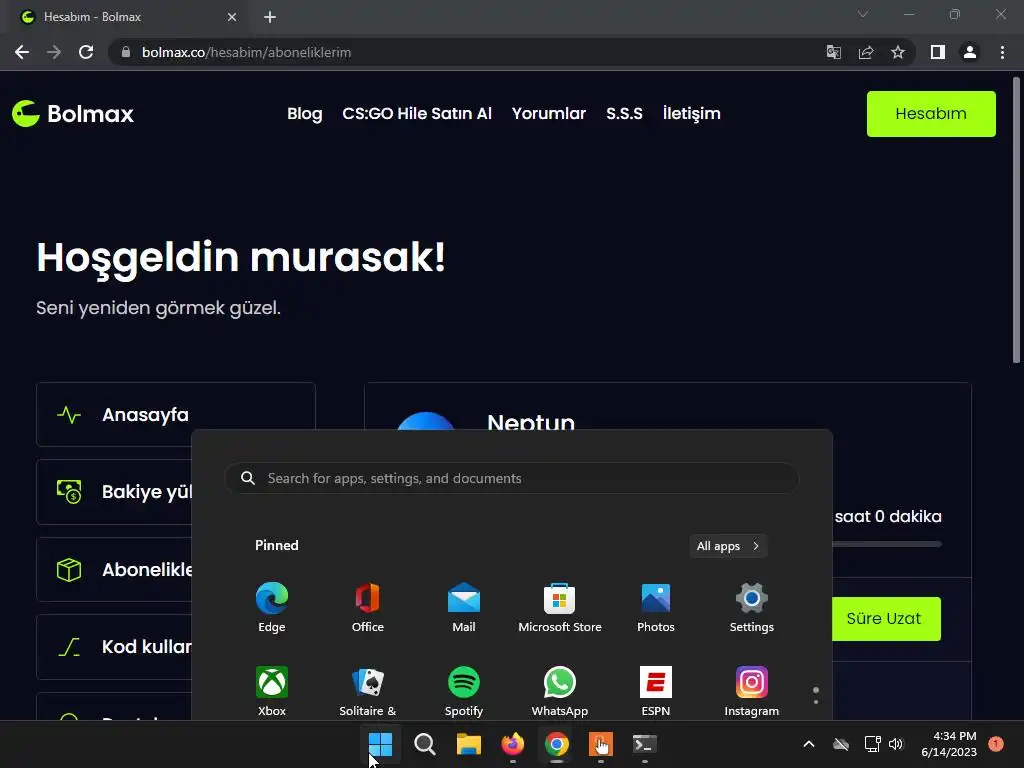Open clock and date flyout
This screenshot has width=1024, height=768.
pos(949,744)
